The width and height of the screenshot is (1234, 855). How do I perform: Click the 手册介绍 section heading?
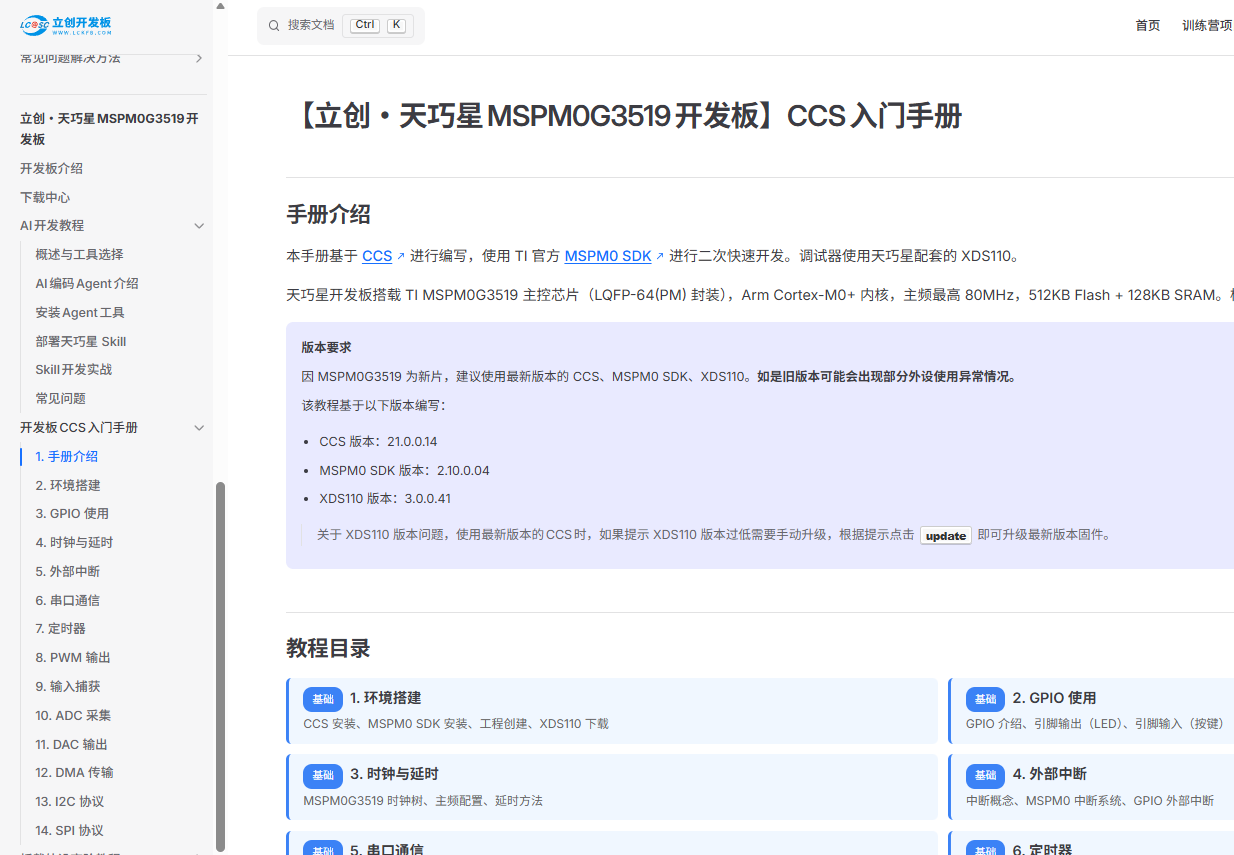(328, 214)
